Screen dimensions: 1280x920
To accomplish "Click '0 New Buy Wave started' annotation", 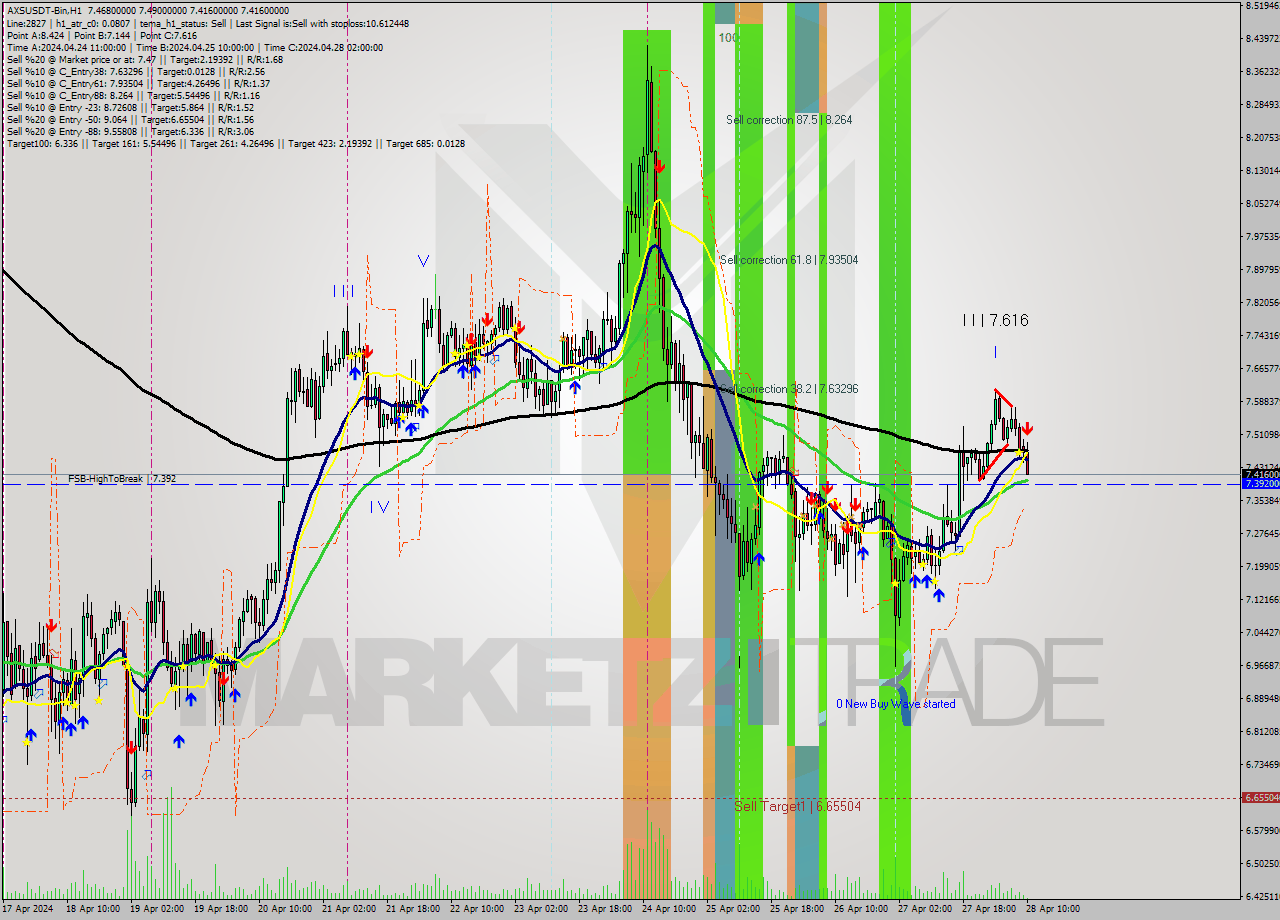I will pyautogui.click(x=896, y=704).
